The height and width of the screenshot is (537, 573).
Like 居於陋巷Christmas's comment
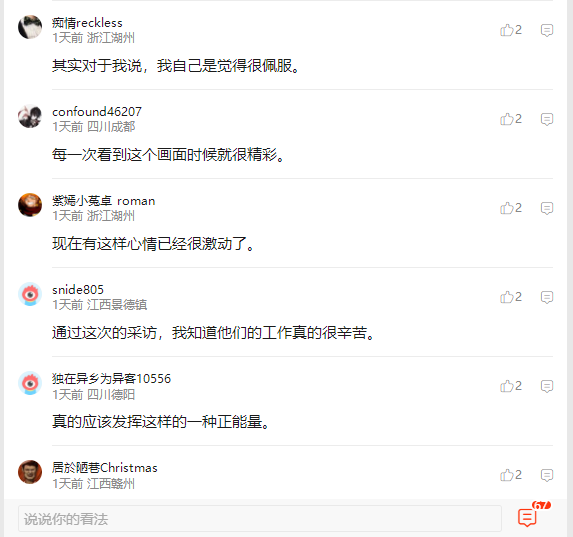point(511,475)
